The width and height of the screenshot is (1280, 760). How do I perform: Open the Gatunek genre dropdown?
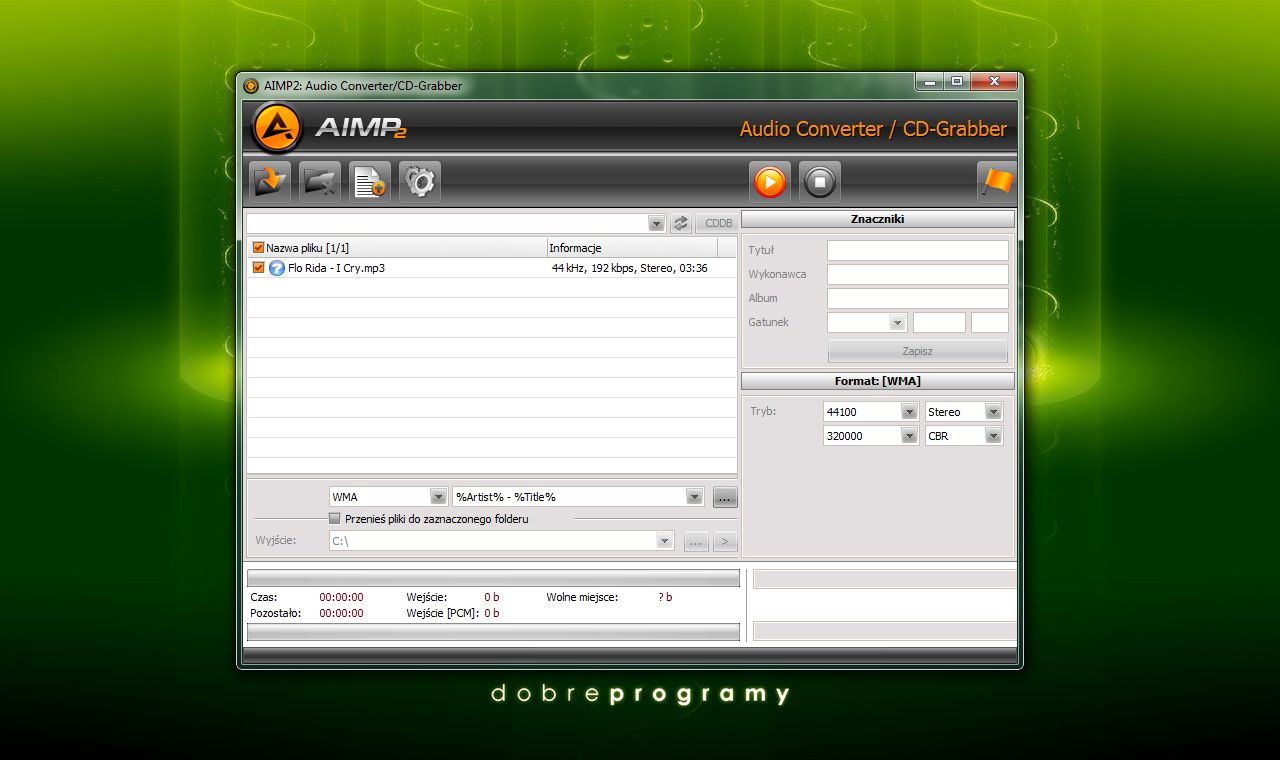[x=897, y=322]
